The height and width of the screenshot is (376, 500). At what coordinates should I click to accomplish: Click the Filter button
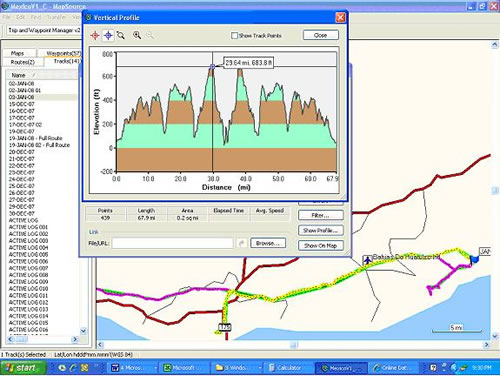point(321,215)
